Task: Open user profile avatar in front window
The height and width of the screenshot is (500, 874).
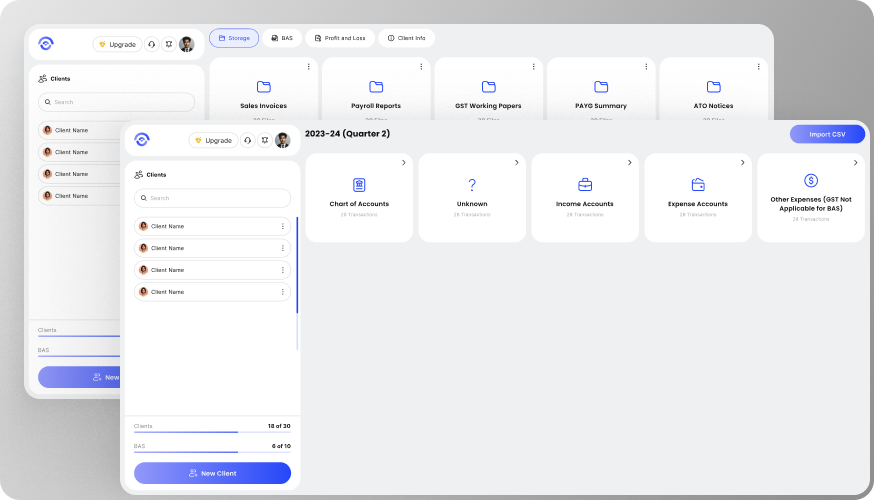Action: coord(283,141)
